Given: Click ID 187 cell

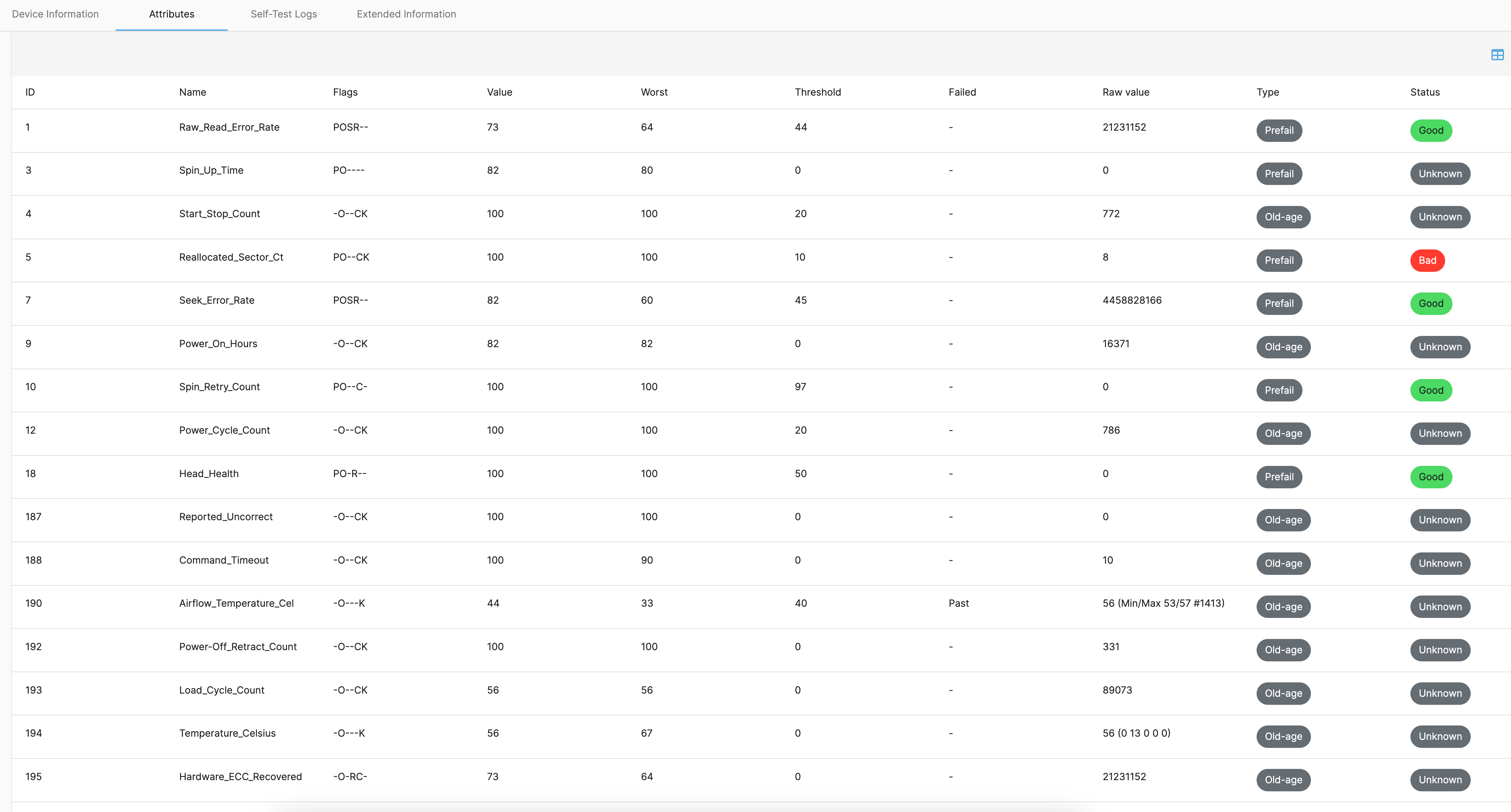Looking at the screenshot, I should (33, 516).
